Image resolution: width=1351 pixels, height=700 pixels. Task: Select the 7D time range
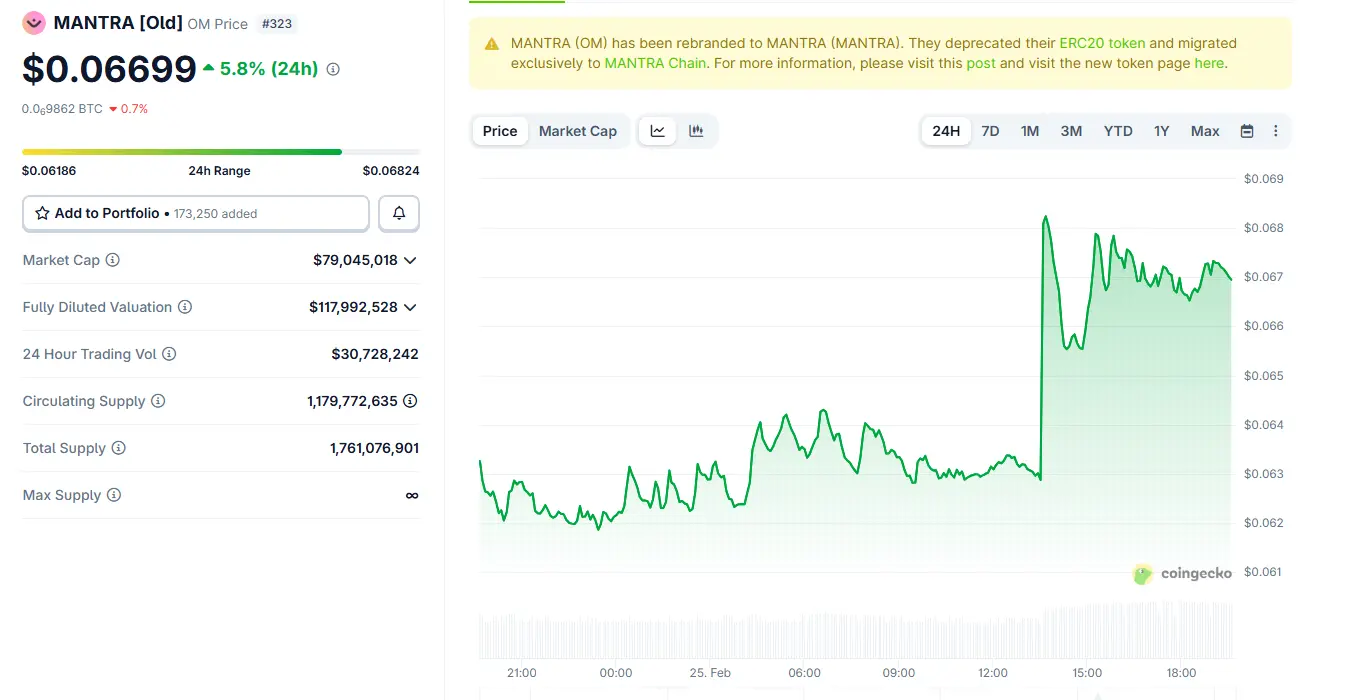pos(990,131)
